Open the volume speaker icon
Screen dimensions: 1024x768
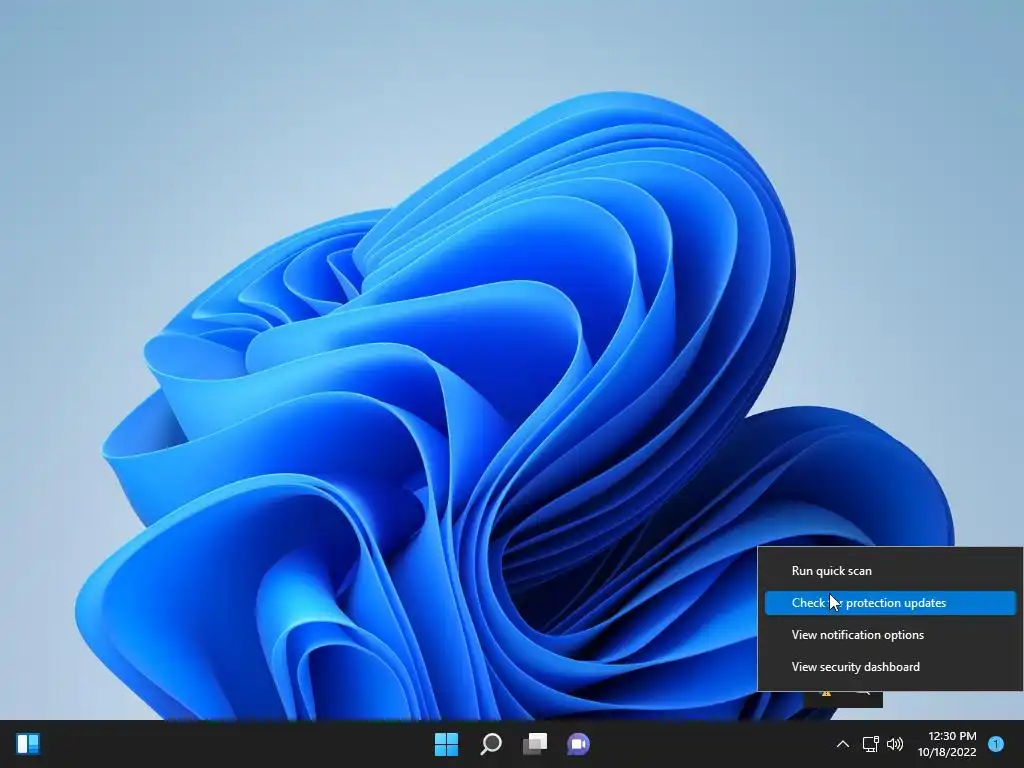click(x=895, y=744)
